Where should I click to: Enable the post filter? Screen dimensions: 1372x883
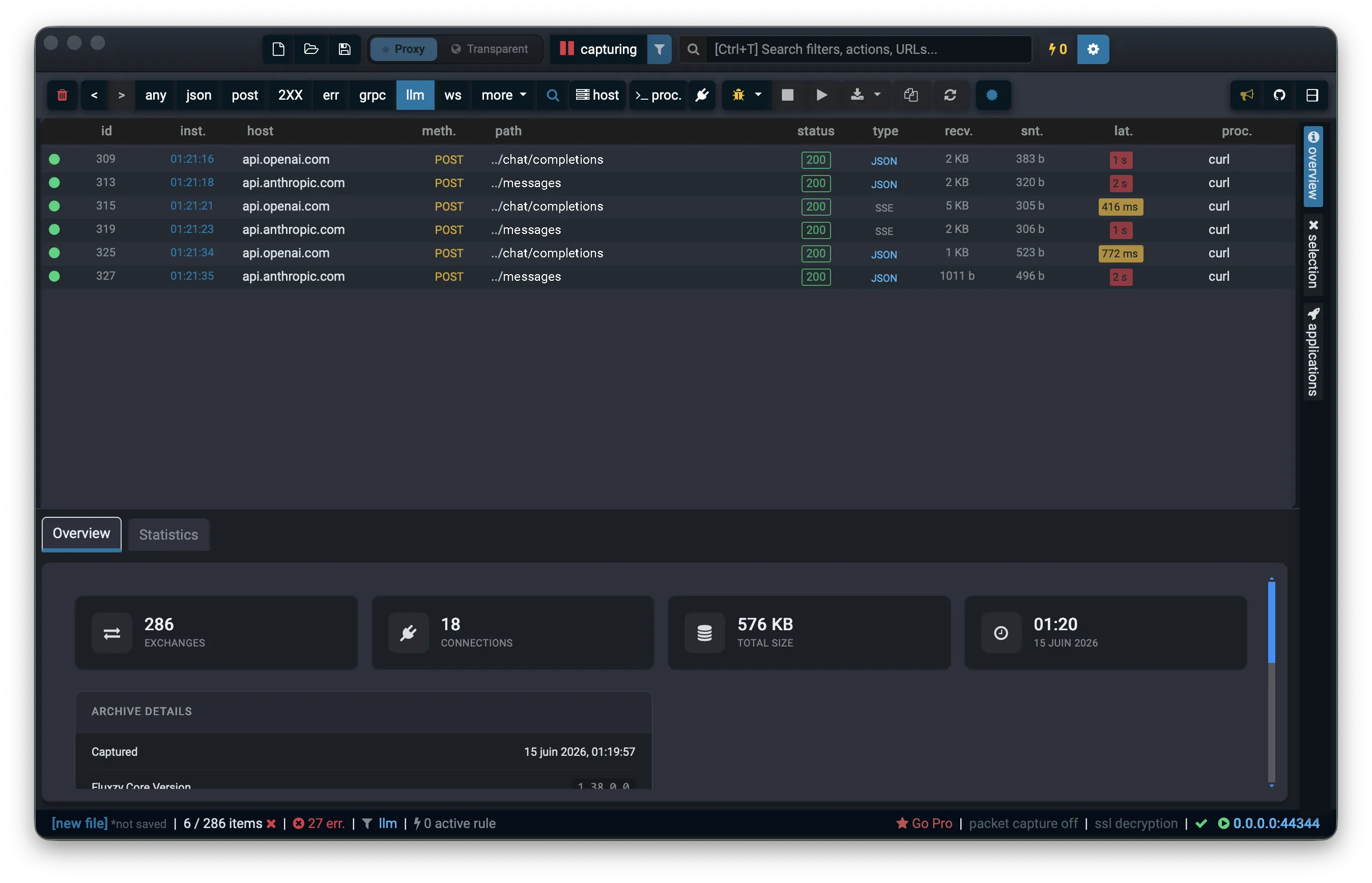[245, 95]
